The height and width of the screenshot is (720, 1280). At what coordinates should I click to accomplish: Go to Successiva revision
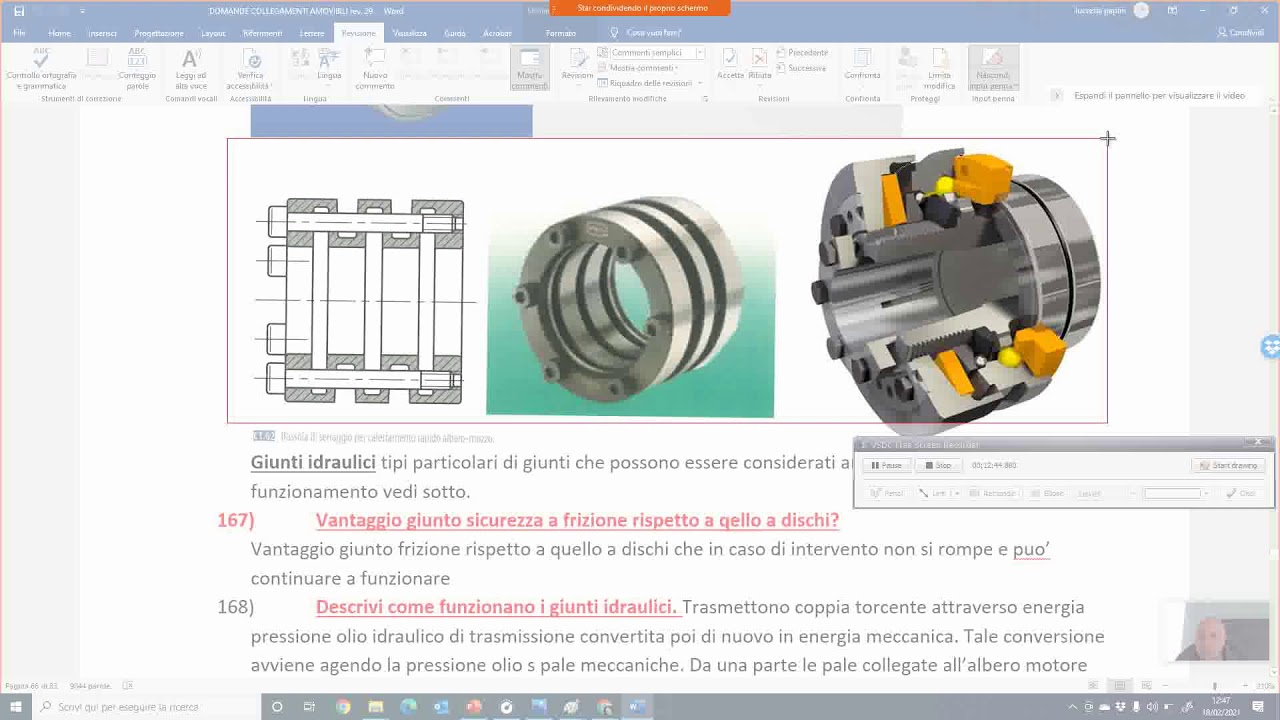(801, 68)
